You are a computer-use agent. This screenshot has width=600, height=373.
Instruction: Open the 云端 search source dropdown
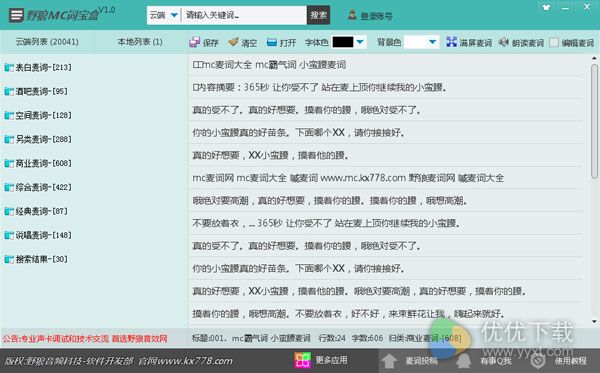(163, 15)
